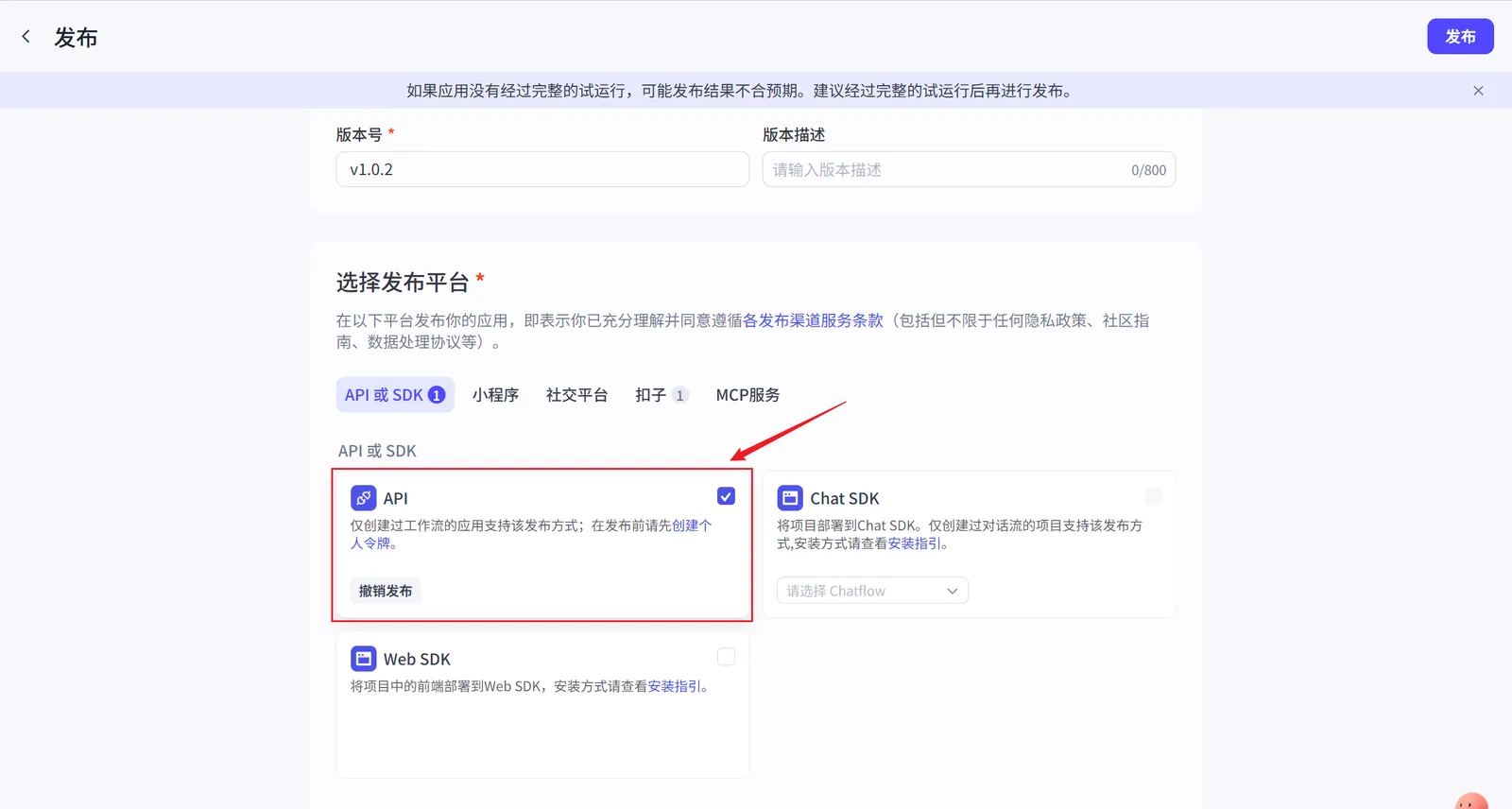This screenshot has height=809, width=1512.
Task: Open the 扣子 tab
Action: (661, 395)
